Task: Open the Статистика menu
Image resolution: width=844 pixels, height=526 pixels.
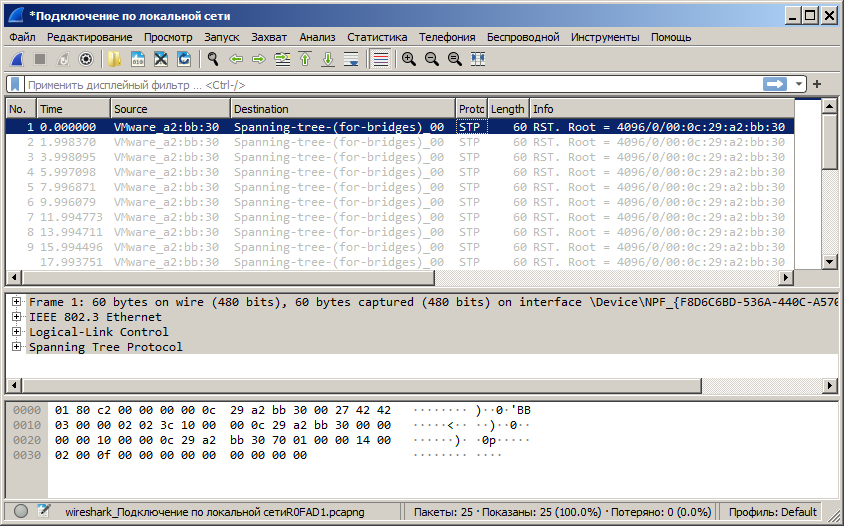Action: 377,37
